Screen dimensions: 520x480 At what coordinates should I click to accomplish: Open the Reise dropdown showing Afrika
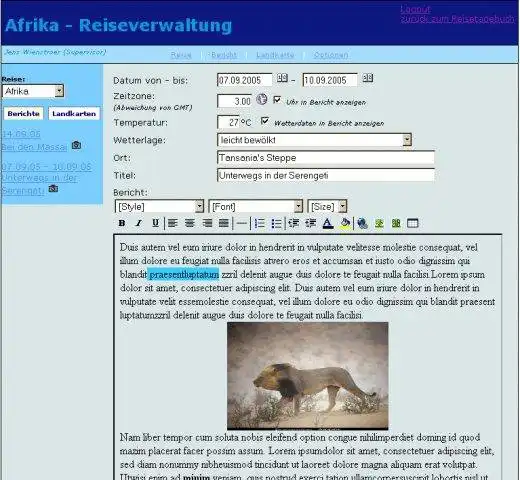tap(33, 91)
